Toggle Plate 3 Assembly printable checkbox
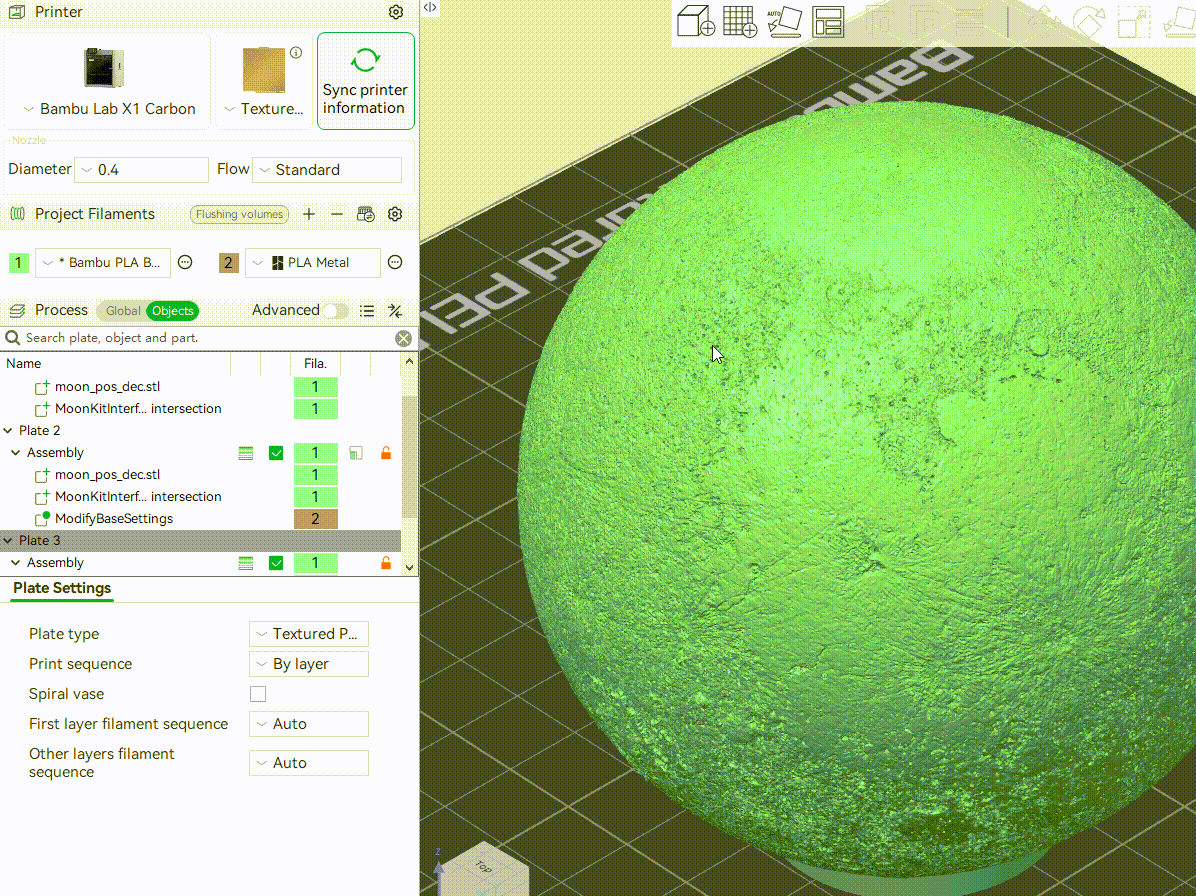1196x896 pixels. click(276, 563)
